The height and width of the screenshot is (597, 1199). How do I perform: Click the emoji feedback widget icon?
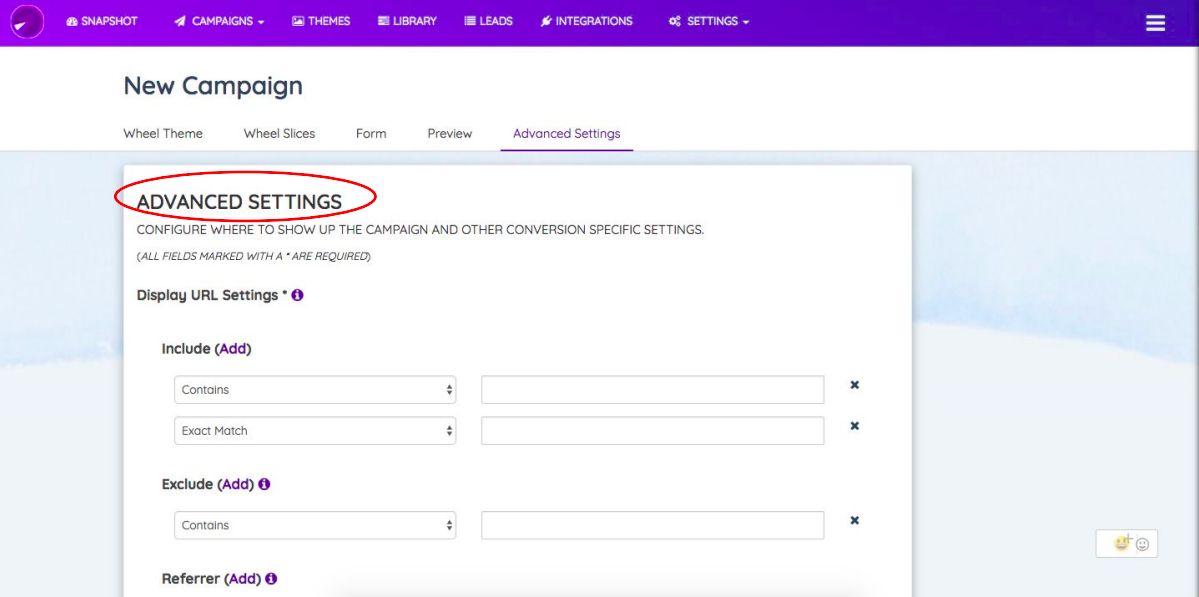coord(1127,543)
